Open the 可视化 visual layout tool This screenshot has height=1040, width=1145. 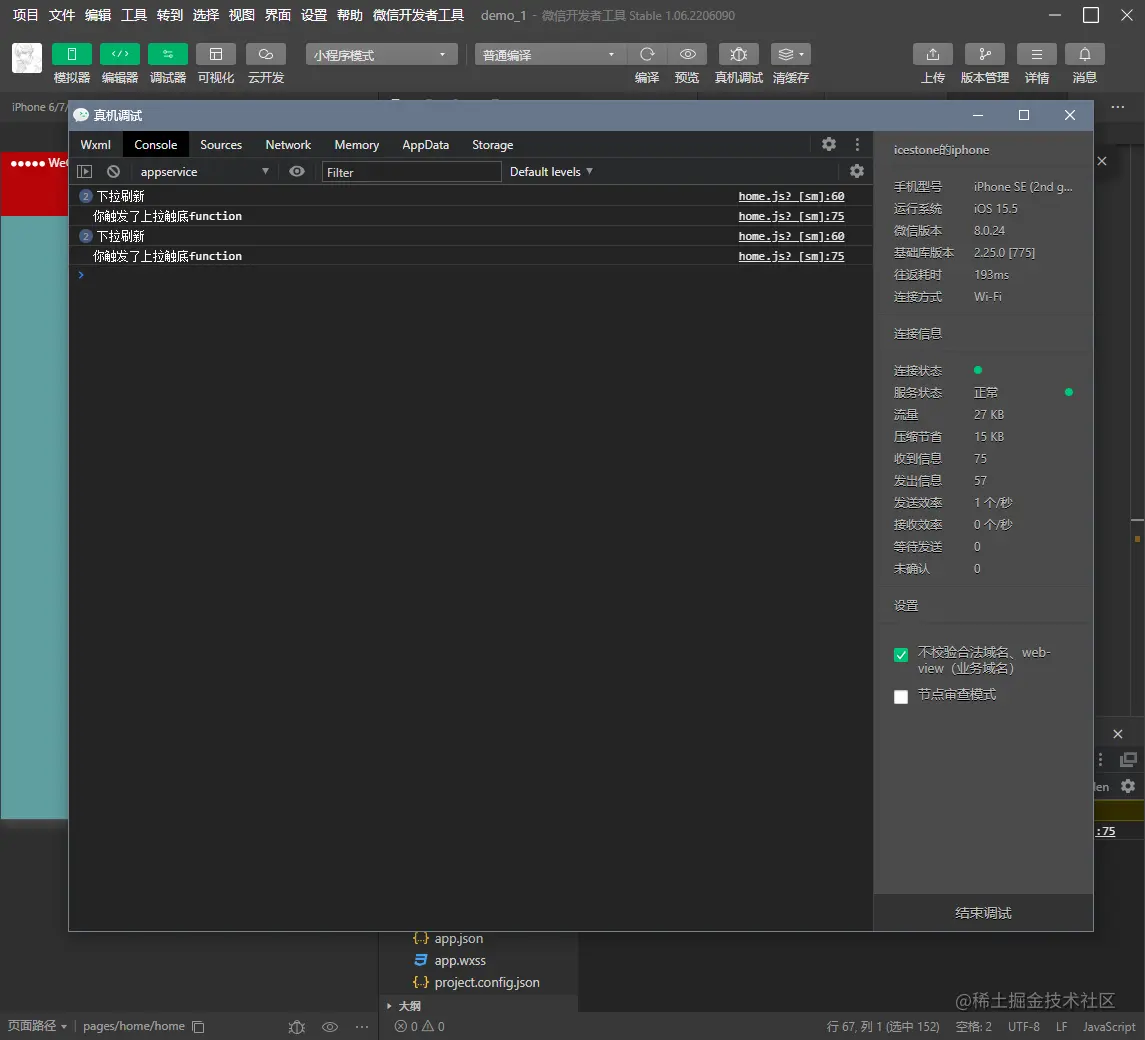pos(216,54)
